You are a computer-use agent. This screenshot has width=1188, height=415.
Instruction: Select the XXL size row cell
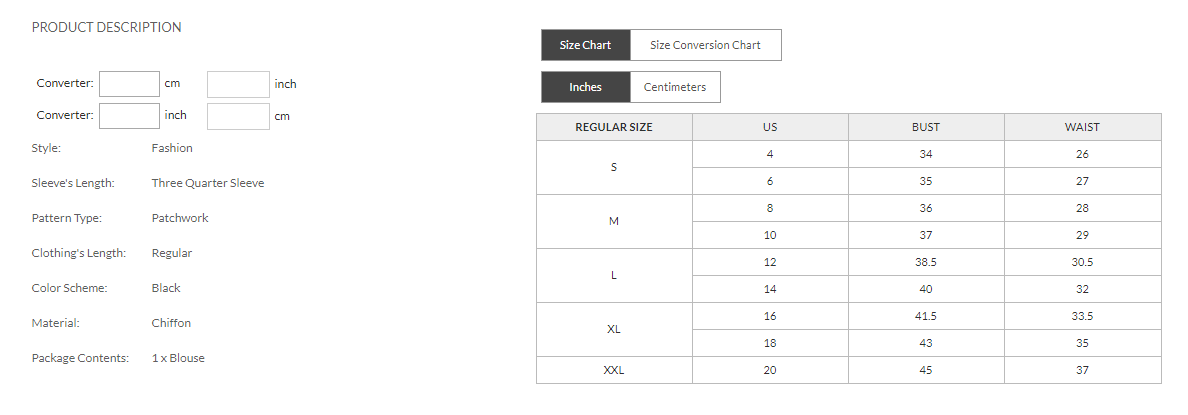click(x=614, y=370)
